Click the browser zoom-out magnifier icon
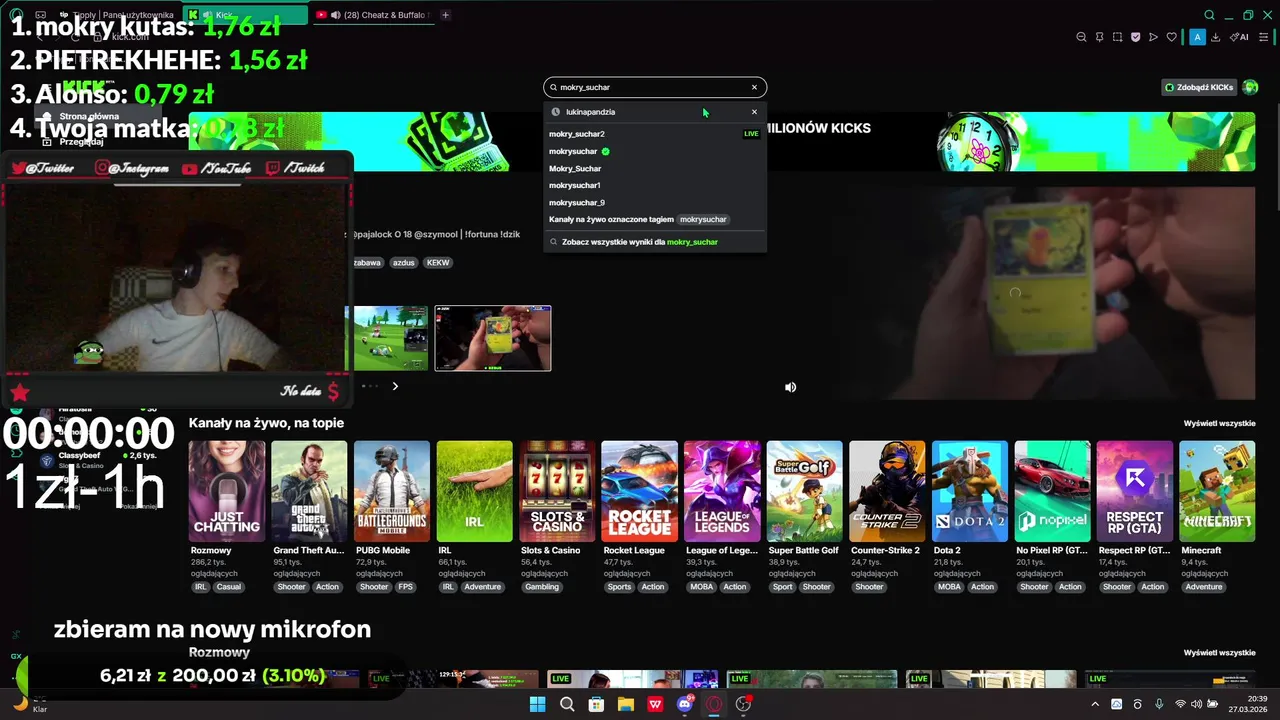 coord(1081,37)
